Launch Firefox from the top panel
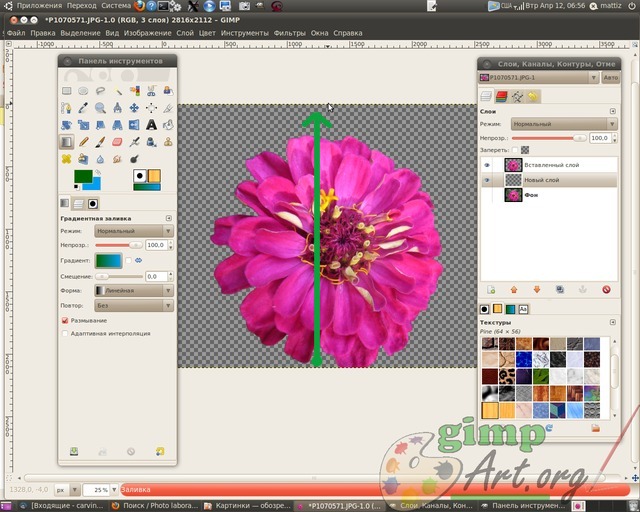 coord(139,6)
